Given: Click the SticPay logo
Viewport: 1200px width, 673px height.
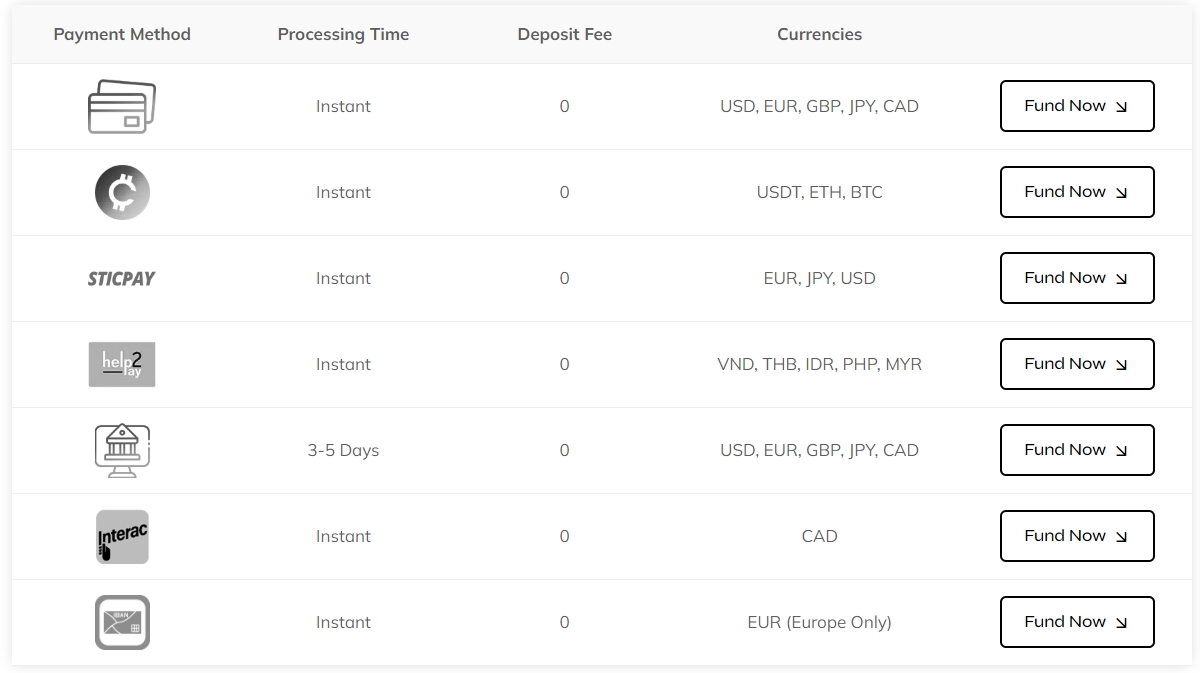Looking at the screenshot, I should point(122,278).
